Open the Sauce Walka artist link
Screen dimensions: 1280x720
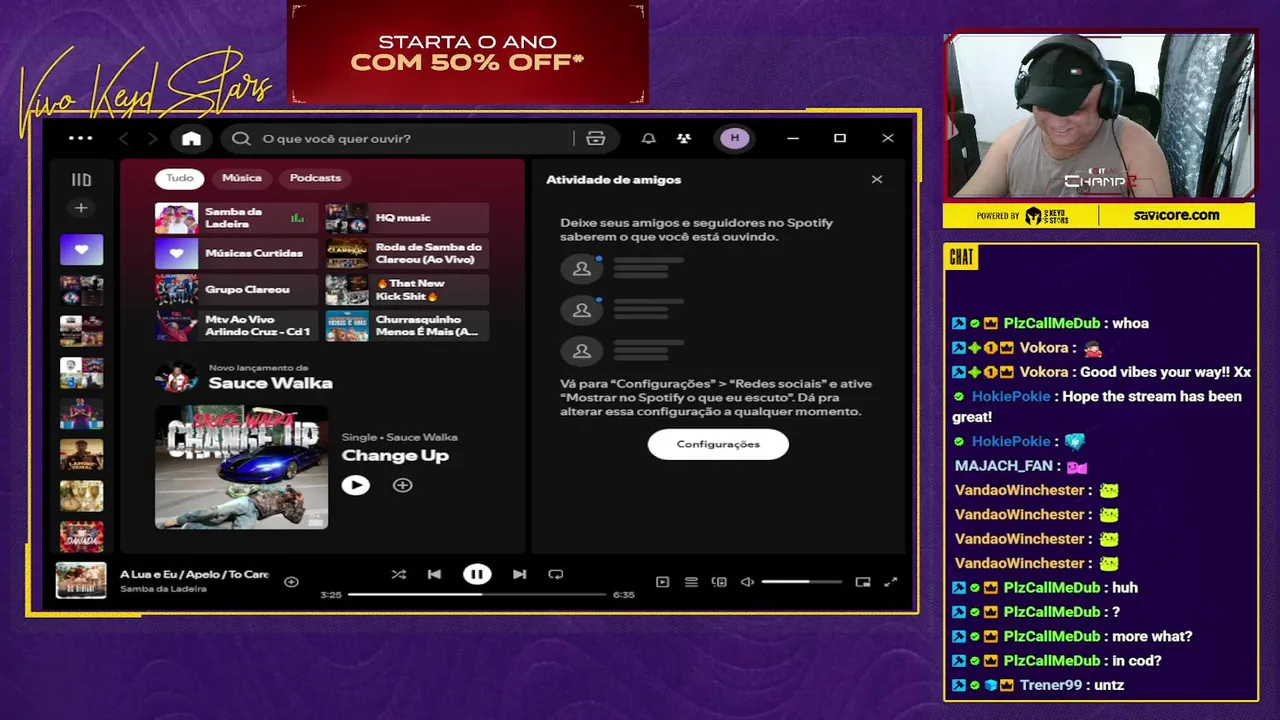270,383
